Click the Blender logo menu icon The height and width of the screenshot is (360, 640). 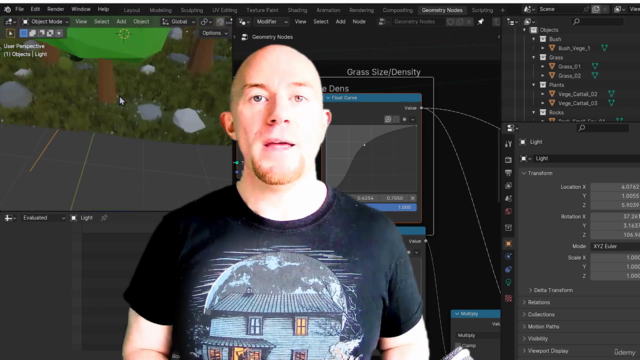point(7,9)
